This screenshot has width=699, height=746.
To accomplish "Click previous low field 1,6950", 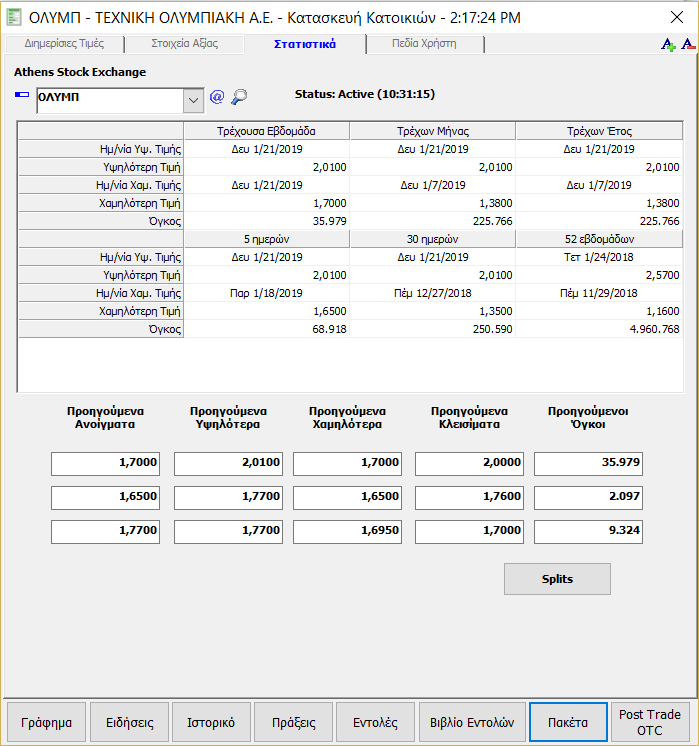I will (347, 532).
